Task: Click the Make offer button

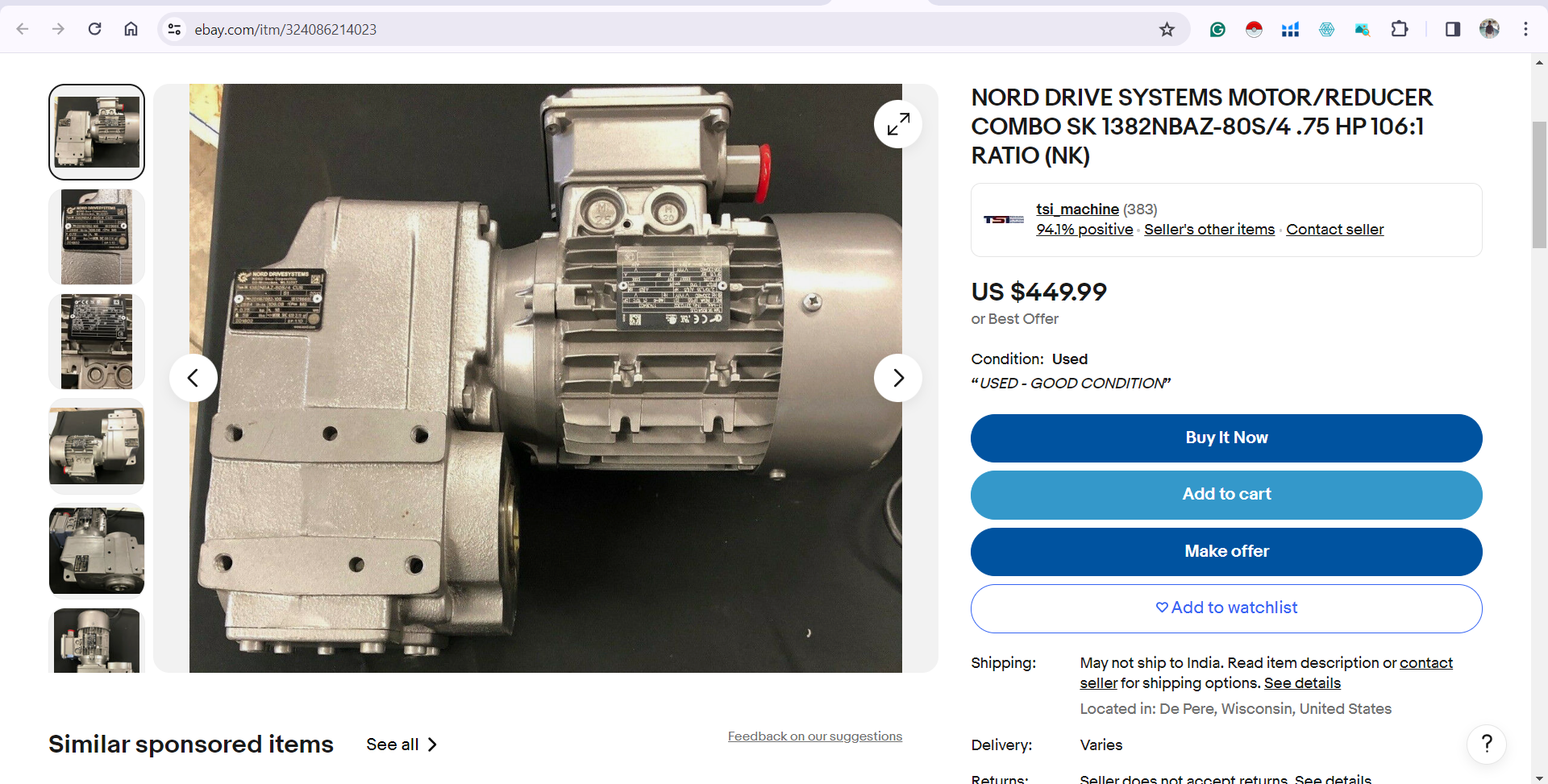Action: pos(1226,552)
